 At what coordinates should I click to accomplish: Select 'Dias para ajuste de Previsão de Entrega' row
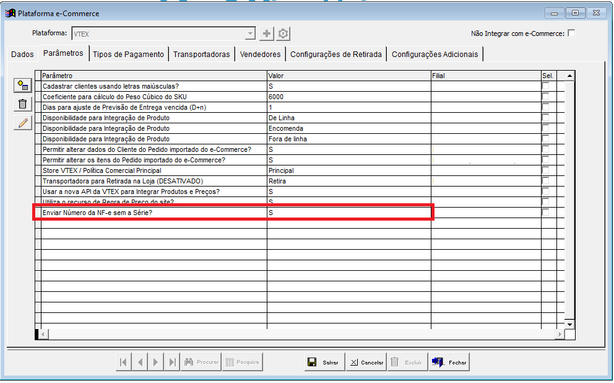pyautogui.click(x=299, y=107)
